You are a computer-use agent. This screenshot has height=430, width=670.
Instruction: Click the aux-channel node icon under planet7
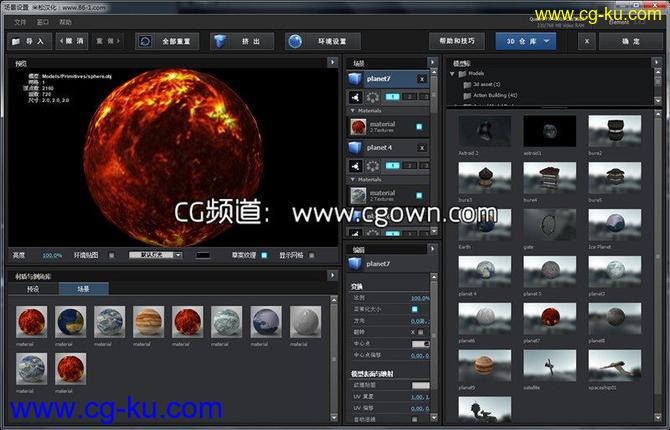click(x=356, y=97)
